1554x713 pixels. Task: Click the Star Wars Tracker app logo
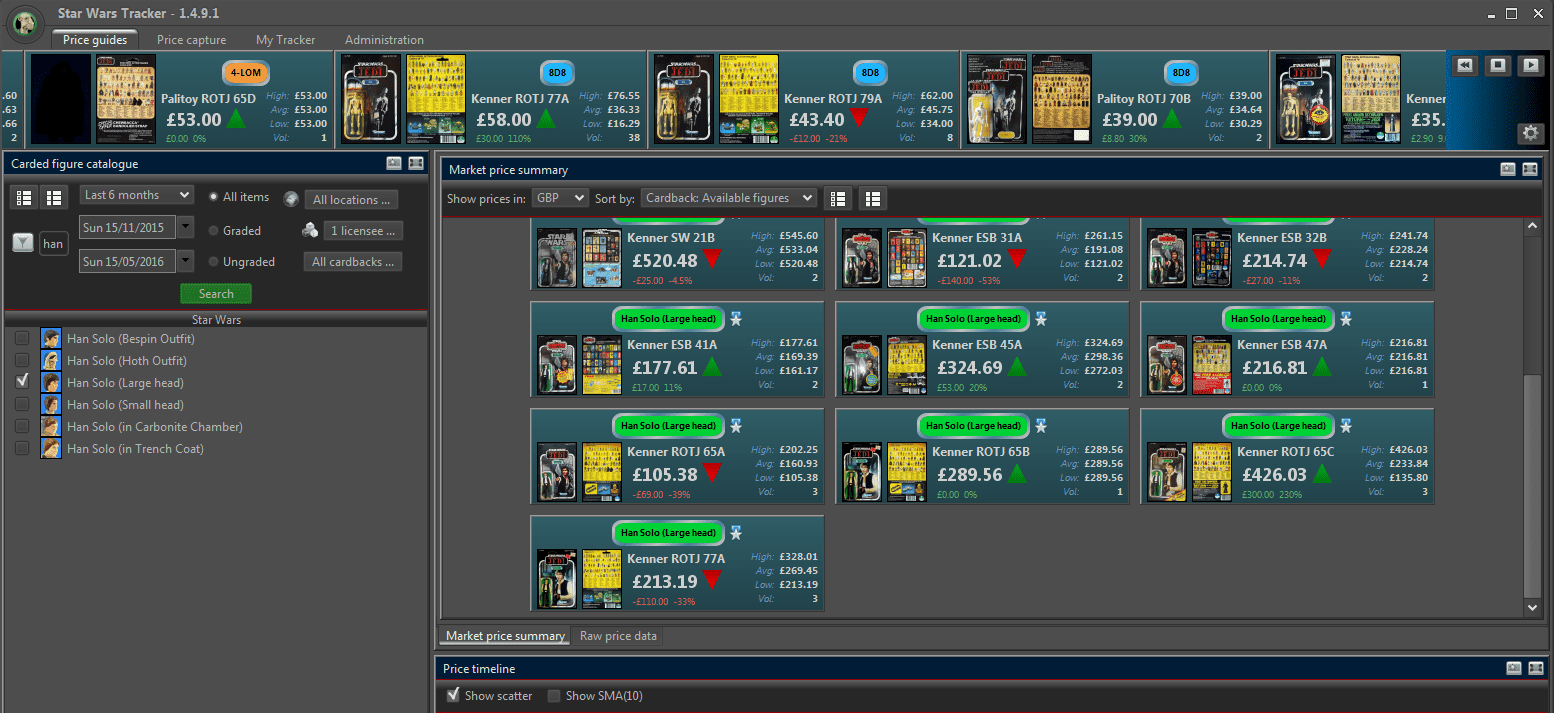coord(24,23)
